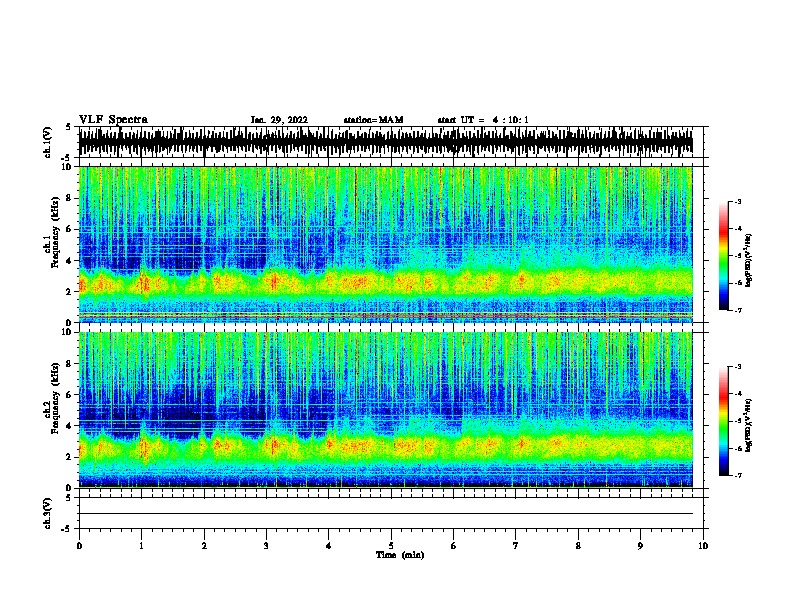Viewport: 792px width, 612px height.
Task: Click time axis tick label "1"
Action: [141, 546]
